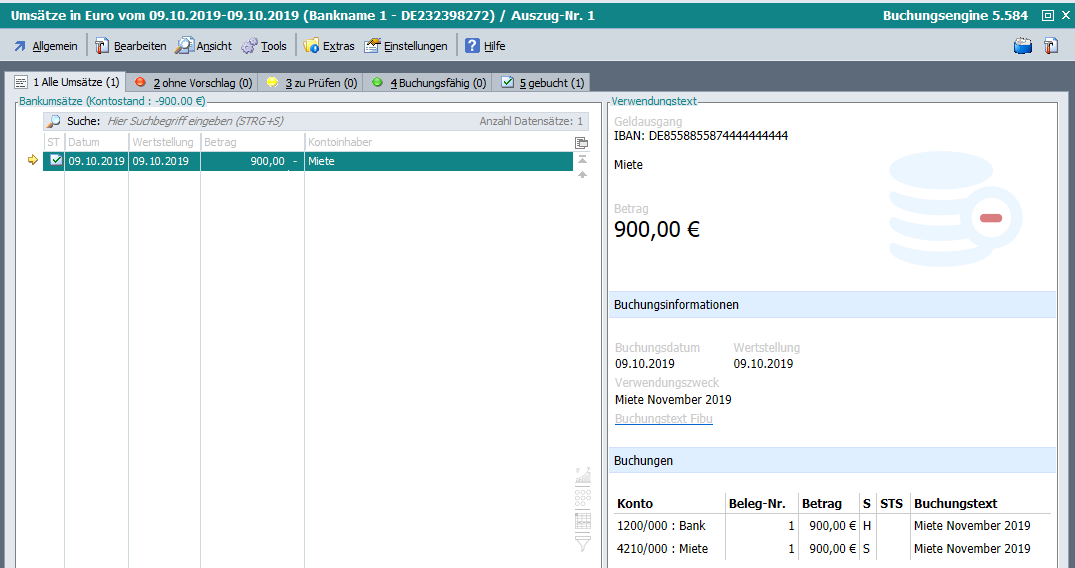The image size is (1075, 568).
Task: Toggle the status checkbox in the Miete row
Action: point(56,161)
